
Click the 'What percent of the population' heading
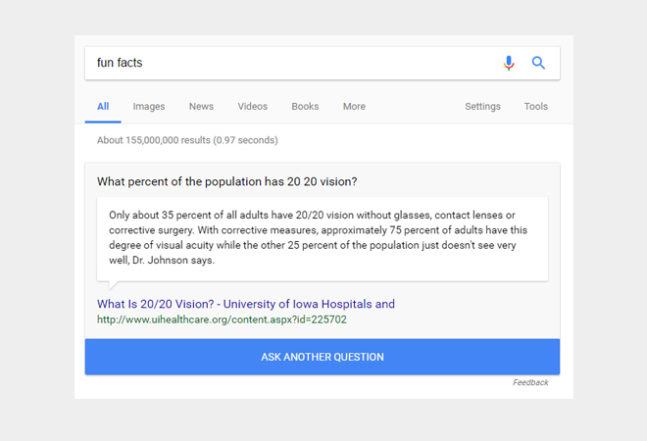point(227,182)
